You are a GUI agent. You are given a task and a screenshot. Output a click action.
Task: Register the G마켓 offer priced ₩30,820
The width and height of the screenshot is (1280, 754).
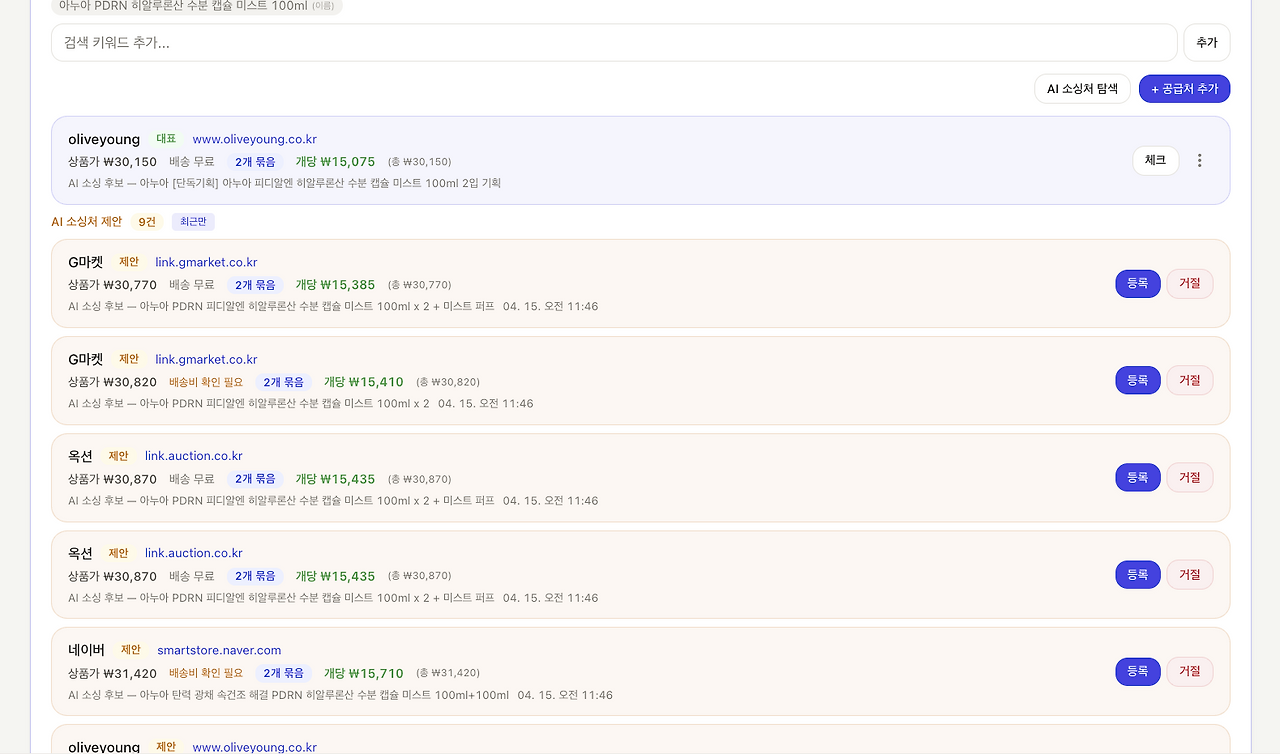point(1137,380)
